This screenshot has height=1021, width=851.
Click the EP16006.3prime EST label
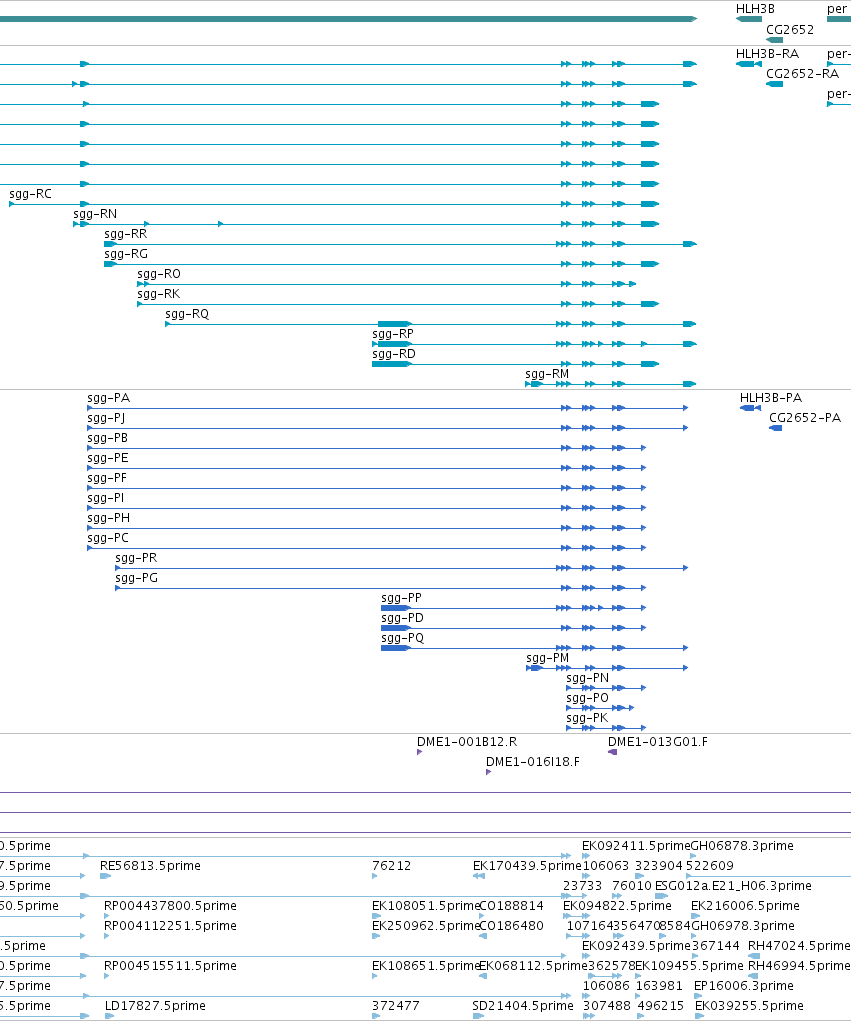pyautogui.click(x=744, y=986)
